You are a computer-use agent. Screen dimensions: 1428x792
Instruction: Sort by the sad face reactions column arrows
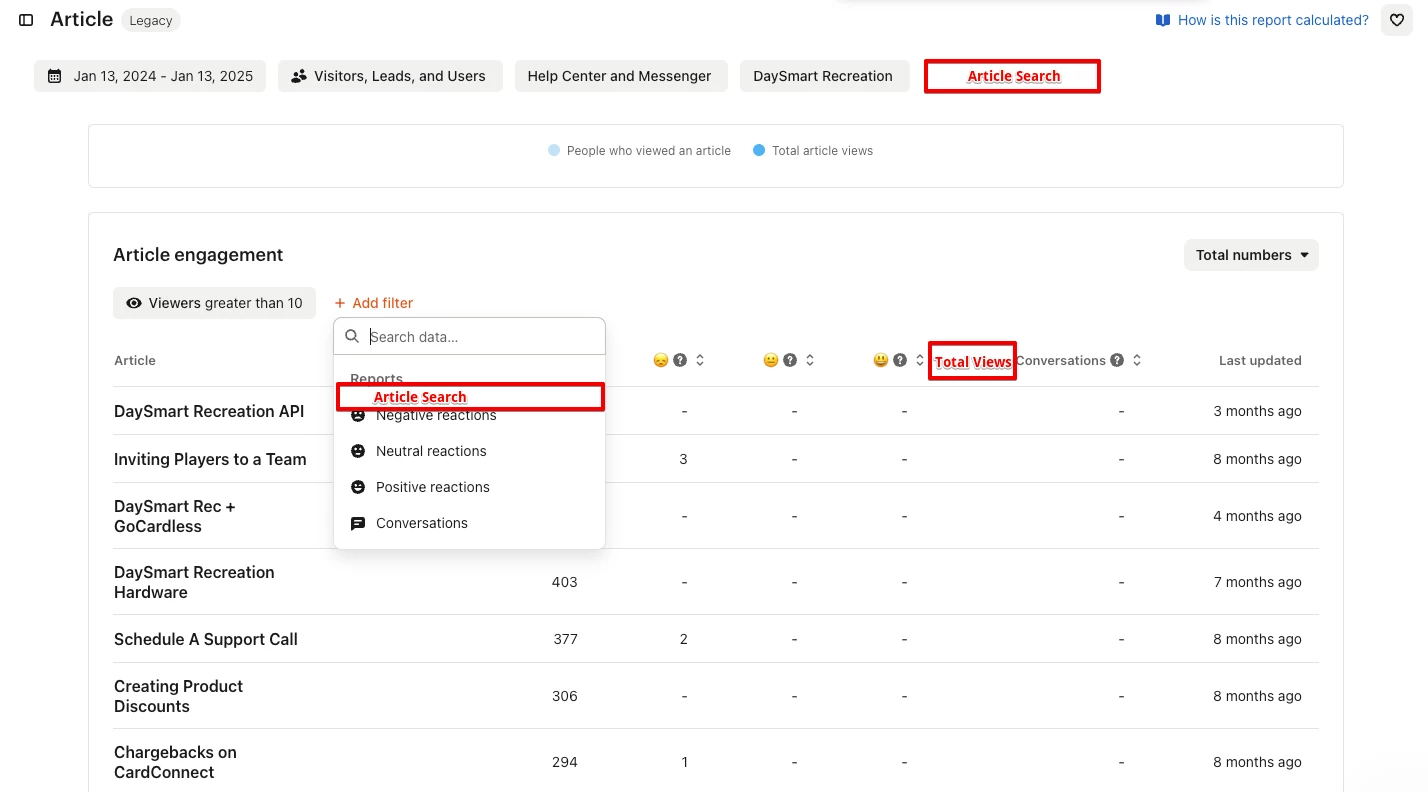point(700,360)
